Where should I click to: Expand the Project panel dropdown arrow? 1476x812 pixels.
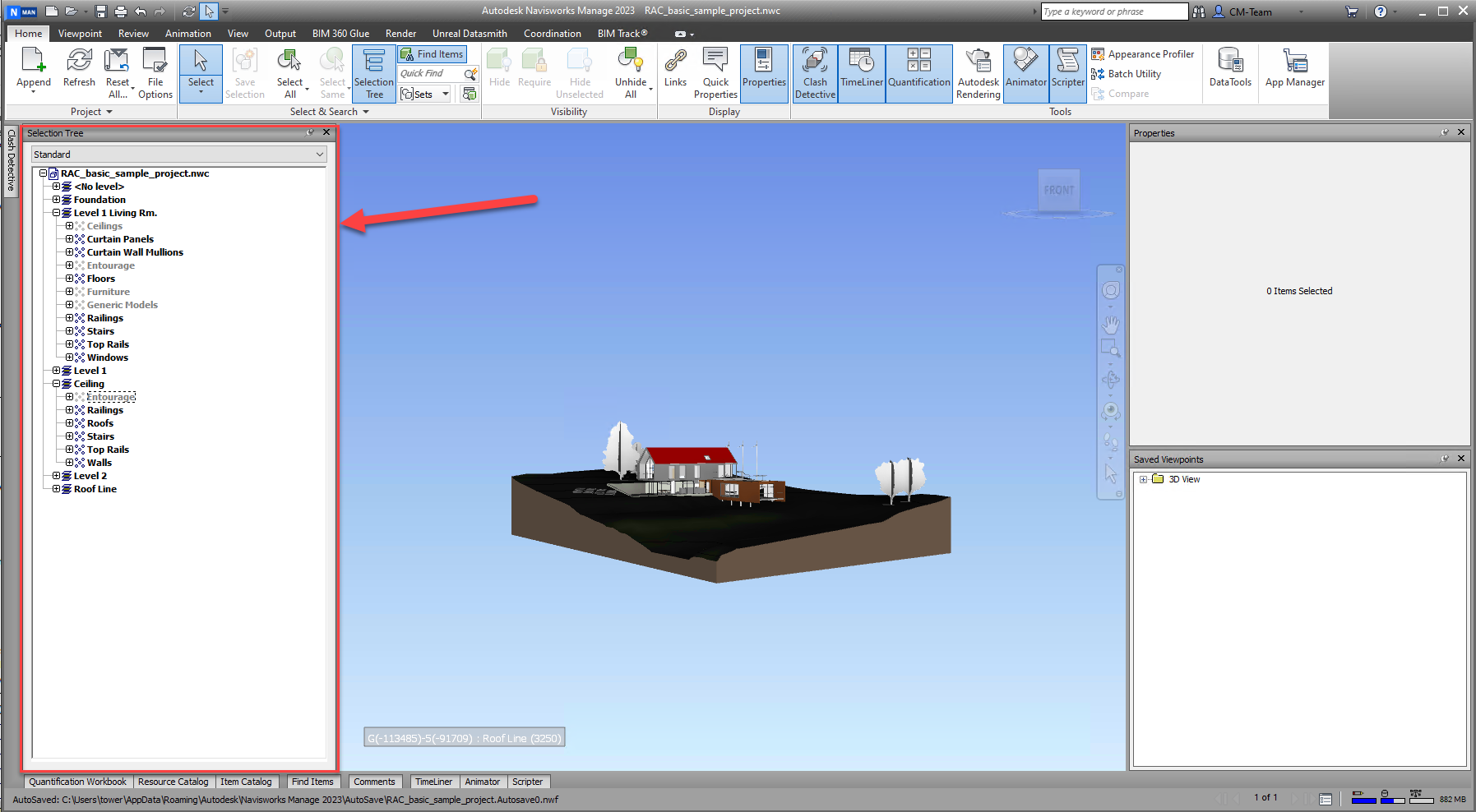109,112
